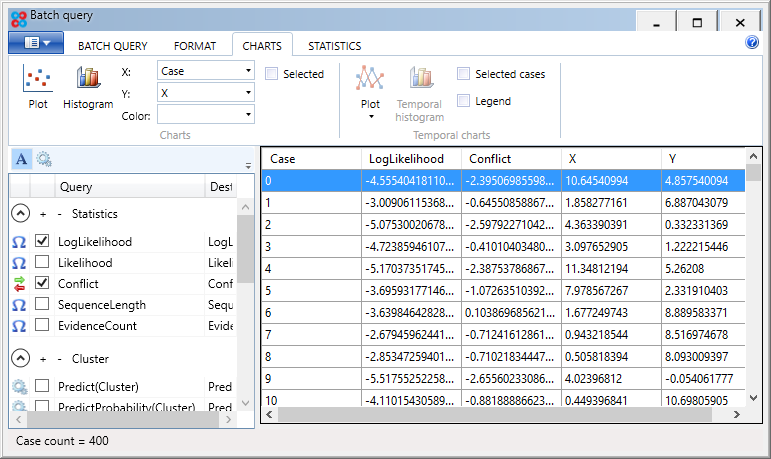The height and width of the screenshot is (459, 771).
Task: Toggle the Selected checkbox in Charts
Action: click(271, 74)
